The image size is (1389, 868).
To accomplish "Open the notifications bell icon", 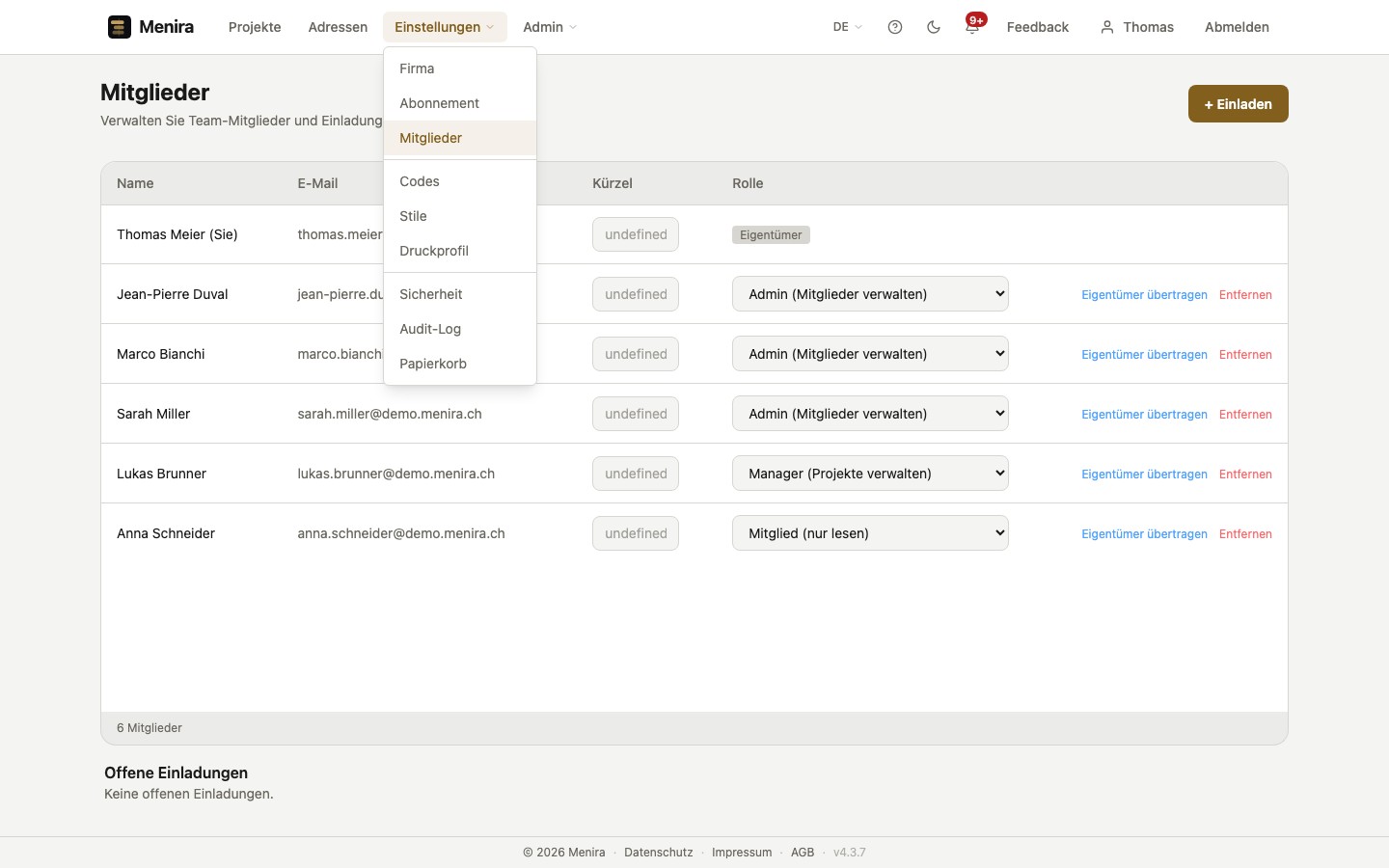I will coord(972,27).
